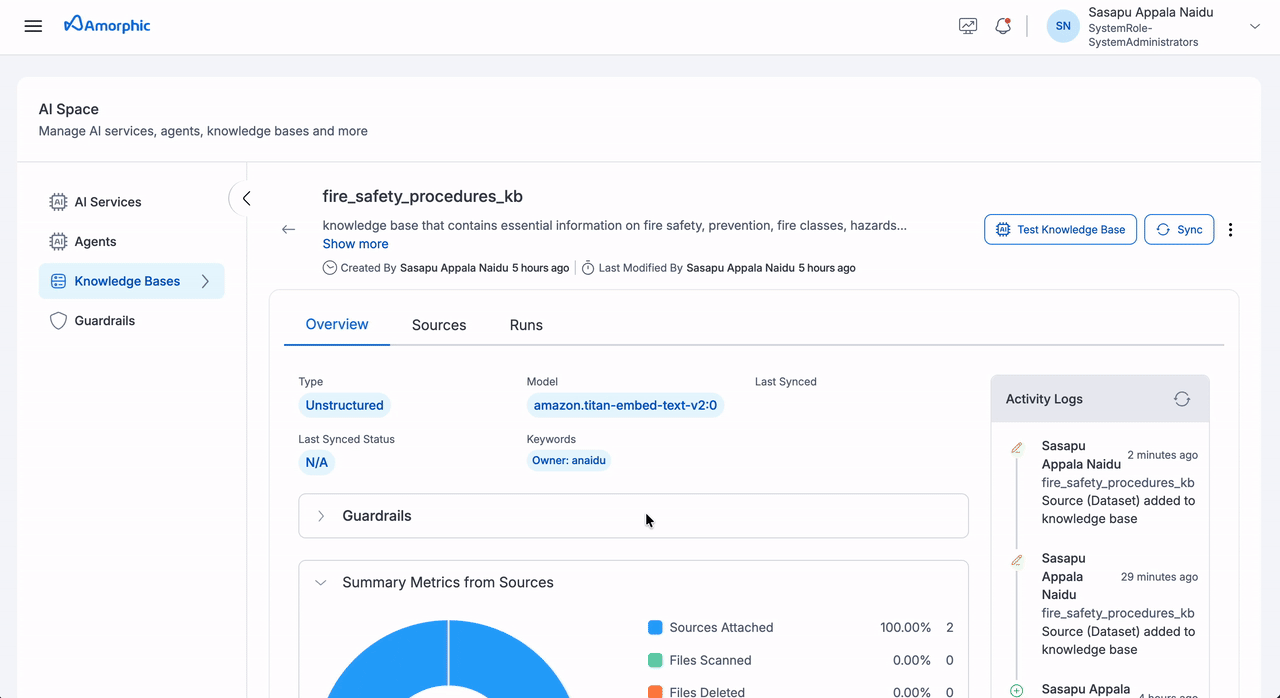Select the Guardrails sidebar icon
Screen dimensions: 1280x698
[x=58, y=320]
